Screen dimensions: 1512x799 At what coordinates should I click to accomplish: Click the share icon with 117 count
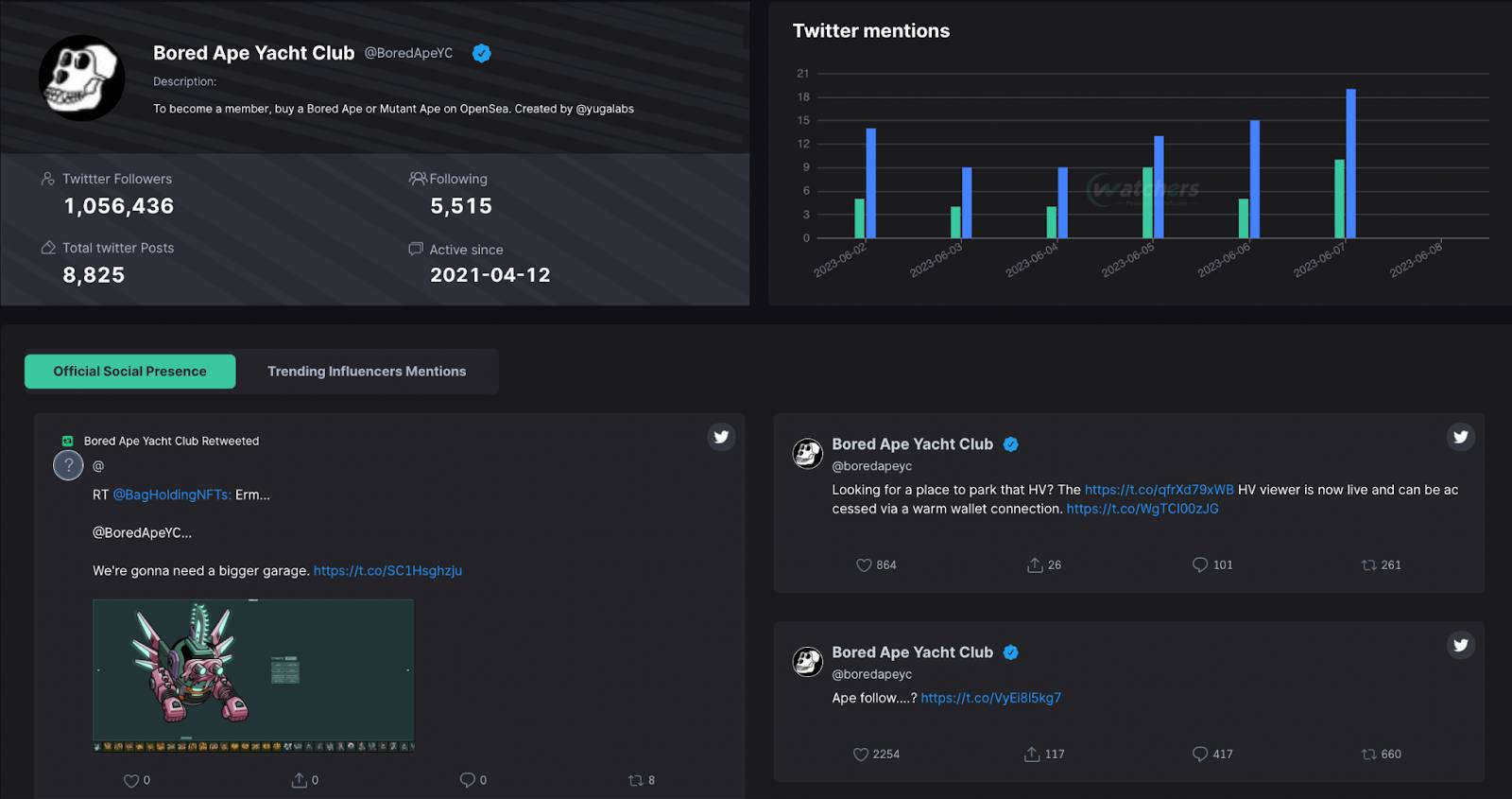(x=1032, y=754)
